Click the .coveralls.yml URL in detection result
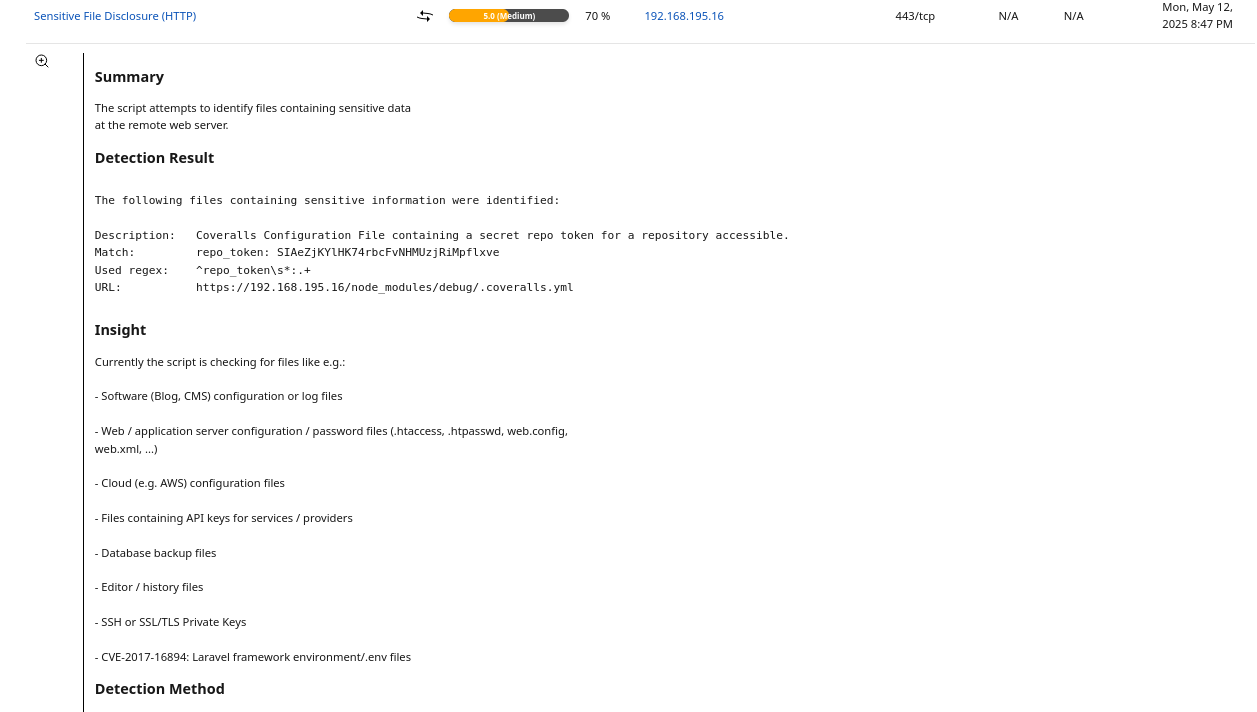1257x712 pixels. click(384, 287)
